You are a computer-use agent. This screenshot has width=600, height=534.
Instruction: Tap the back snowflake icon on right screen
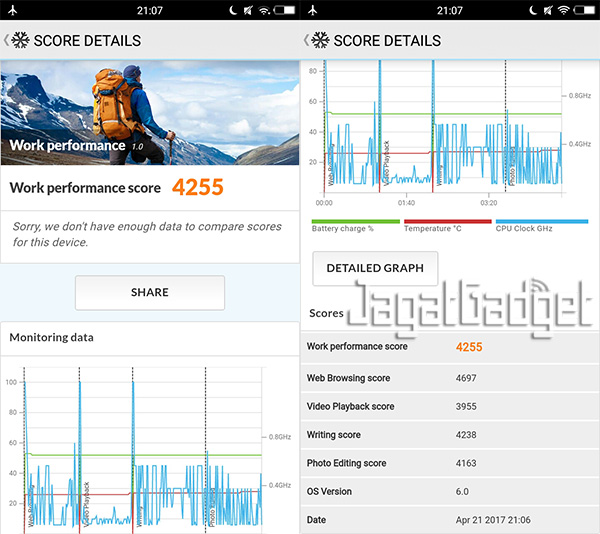[x=318, y=41]
